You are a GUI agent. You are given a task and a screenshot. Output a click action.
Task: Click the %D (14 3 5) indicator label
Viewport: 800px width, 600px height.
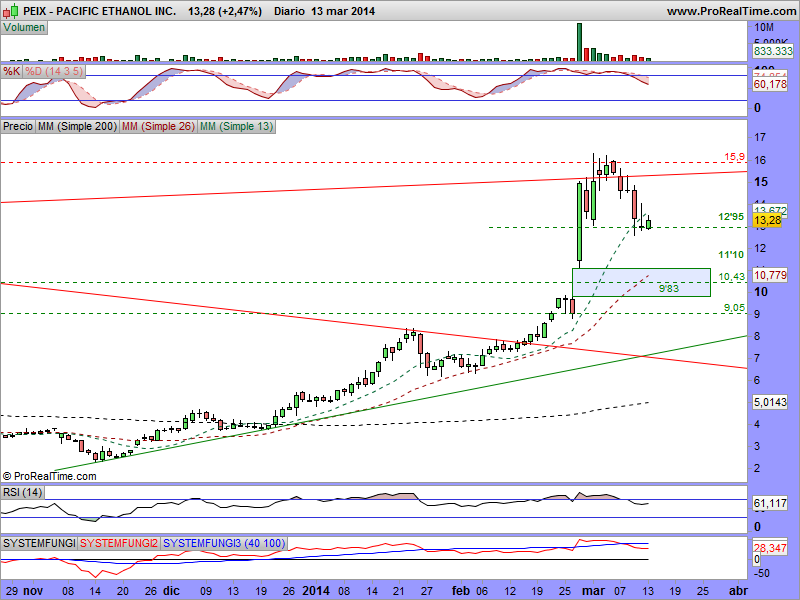(54, 71)
